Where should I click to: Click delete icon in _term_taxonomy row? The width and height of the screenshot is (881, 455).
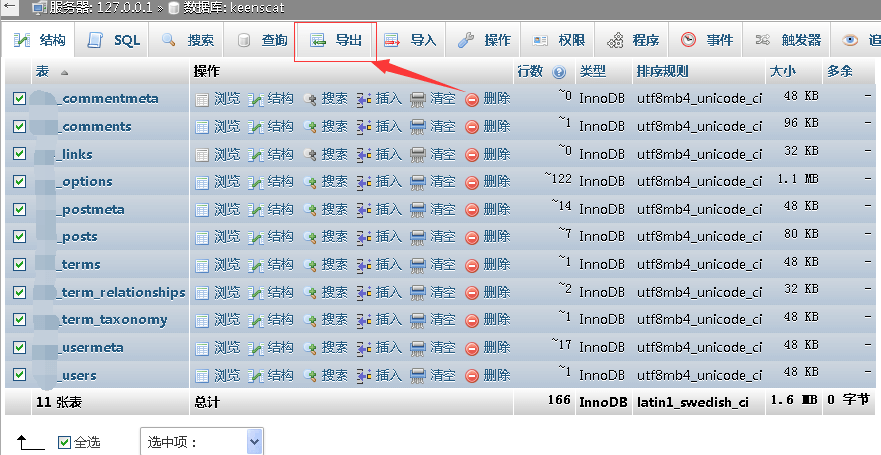[x=472, y=321]
